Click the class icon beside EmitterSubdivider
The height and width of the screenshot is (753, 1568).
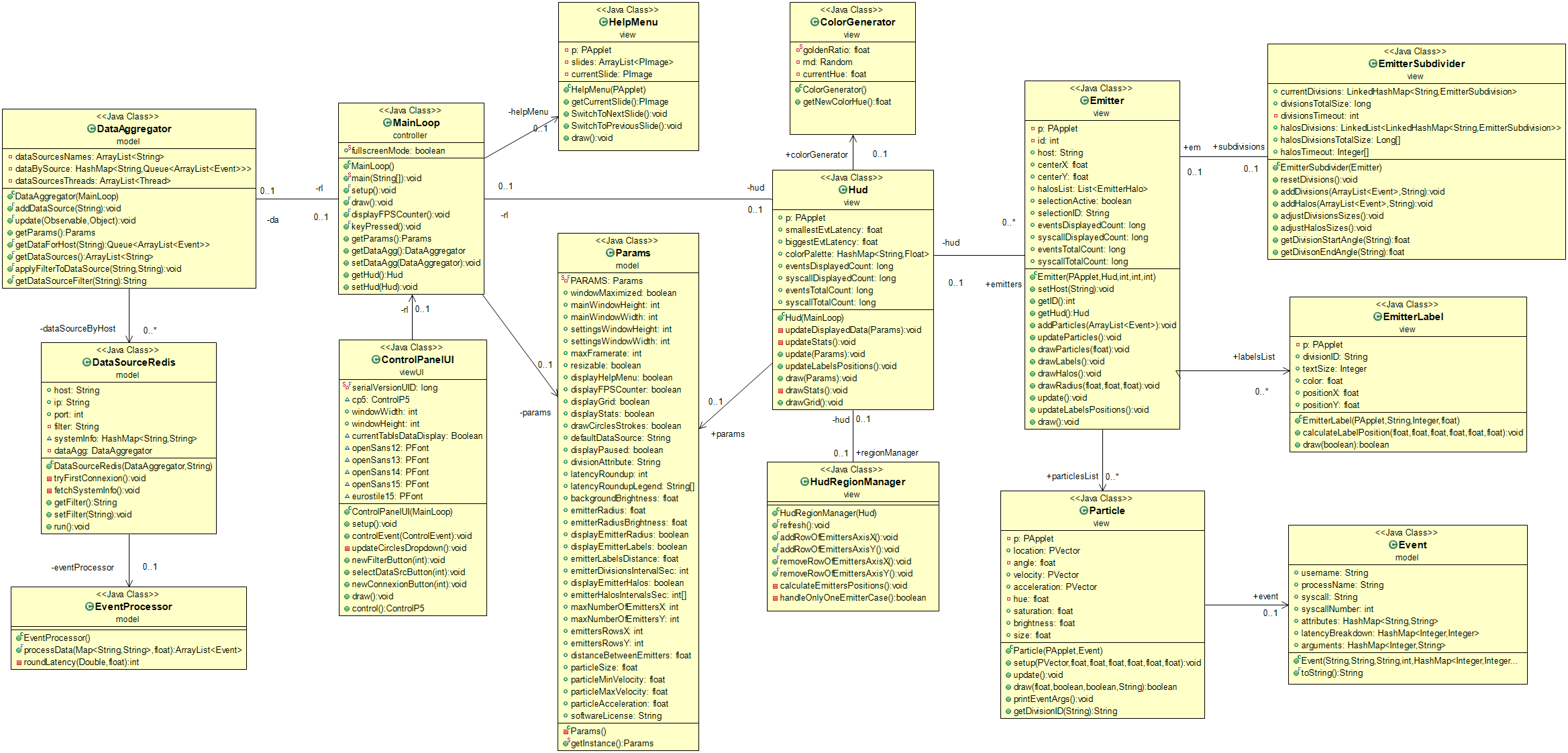pos(1373,64)
